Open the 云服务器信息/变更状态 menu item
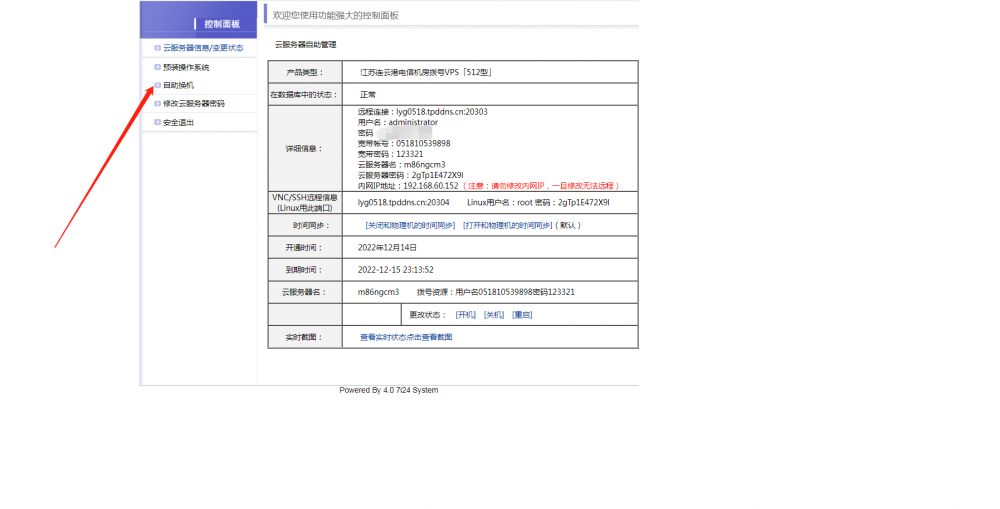The image size is (1000, 509). point(203,48)
